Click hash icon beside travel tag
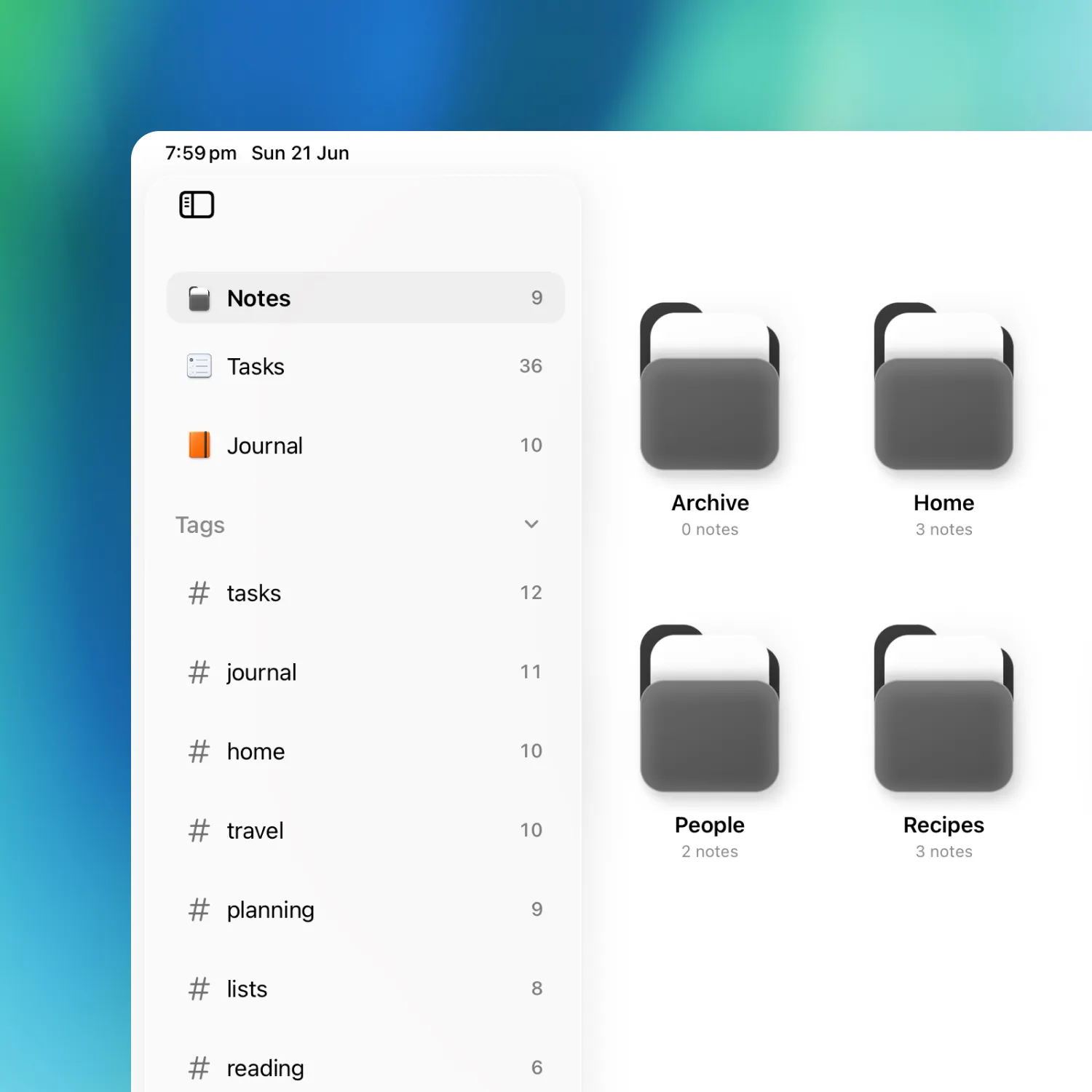Viewport: 1092px width, 1092px height. (x=199, y=831)
